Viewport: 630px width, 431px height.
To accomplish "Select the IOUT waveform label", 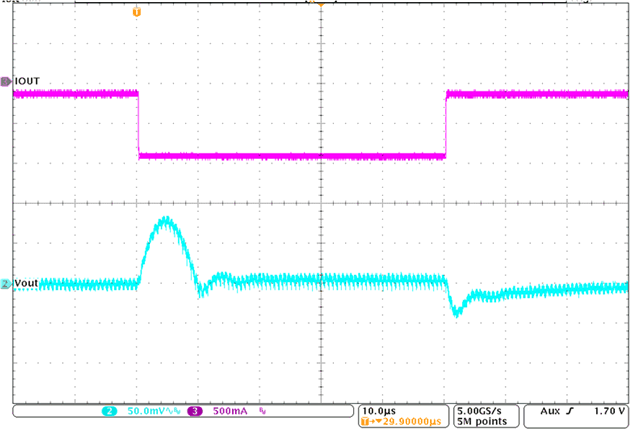I will click(x=27, y=80).
